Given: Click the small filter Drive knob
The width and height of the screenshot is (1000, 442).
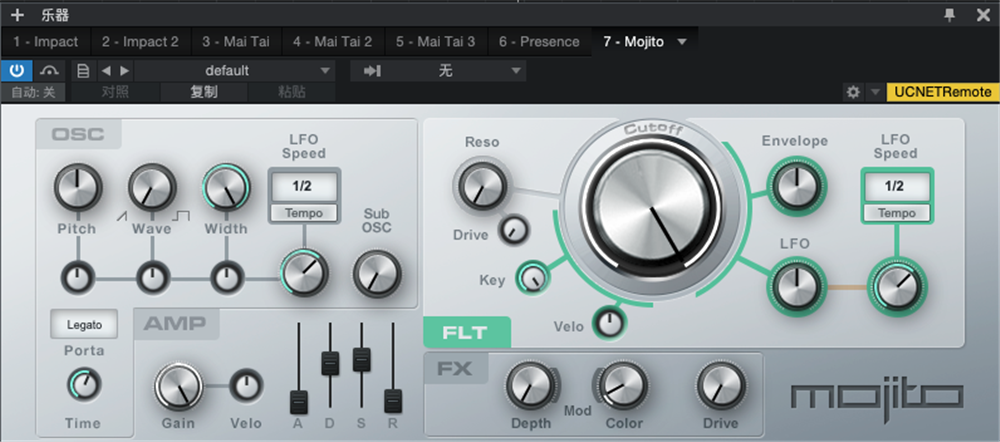Looking at the screenshot, I should [513, 230].
